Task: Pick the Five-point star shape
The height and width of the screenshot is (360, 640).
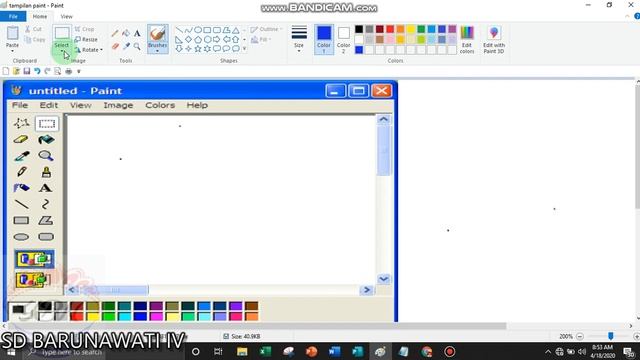Action: [198, 49]
